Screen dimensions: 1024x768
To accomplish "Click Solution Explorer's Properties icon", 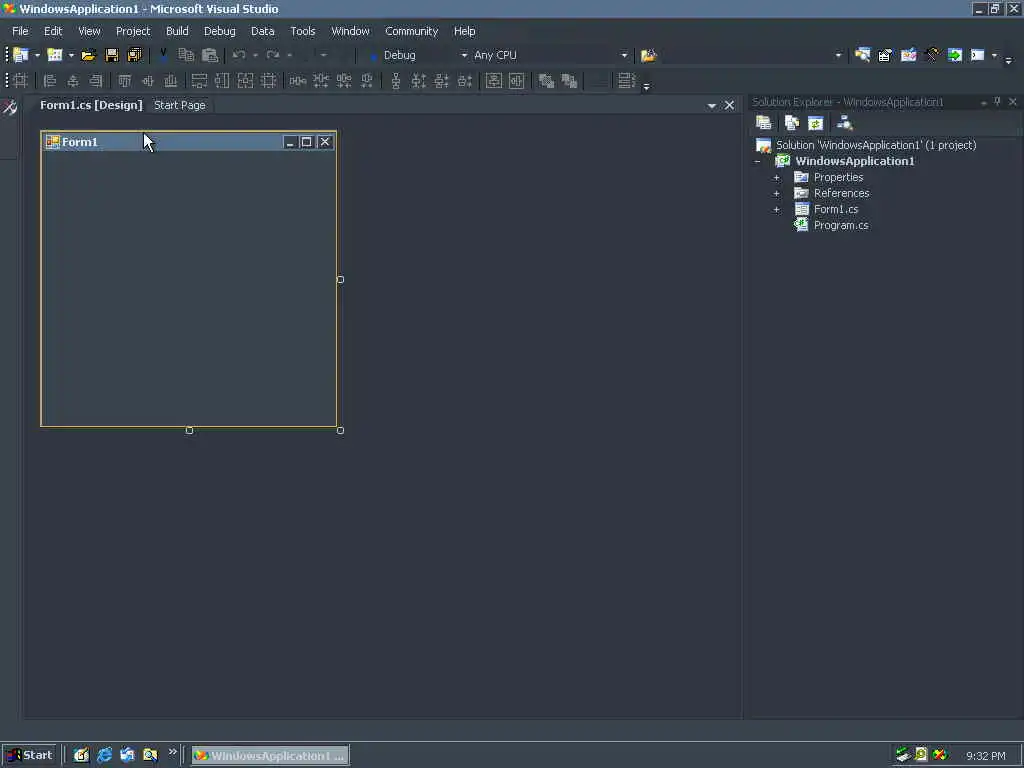I will tap(763, 123).
